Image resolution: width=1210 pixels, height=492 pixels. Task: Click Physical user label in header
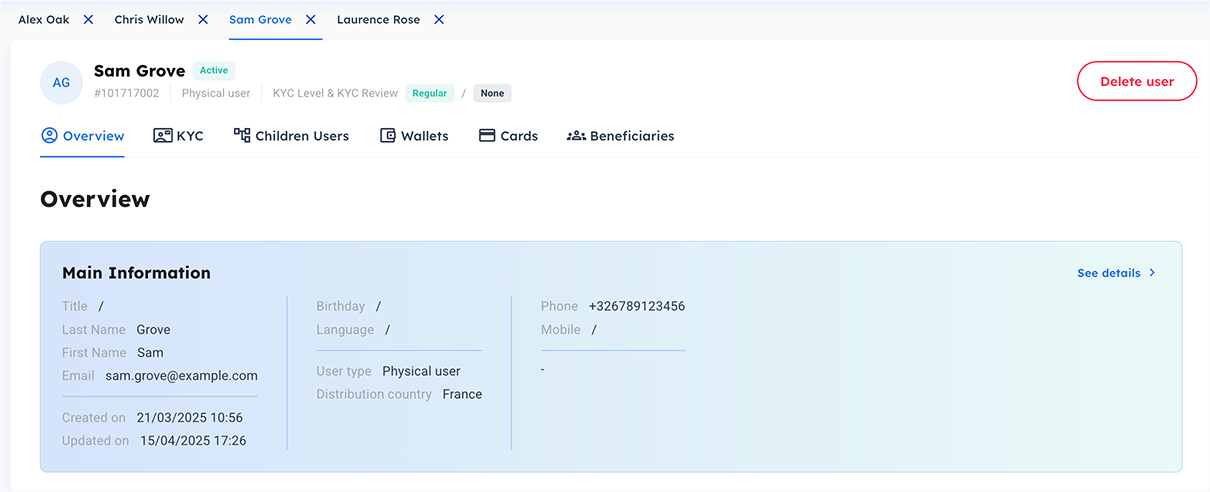216,93
